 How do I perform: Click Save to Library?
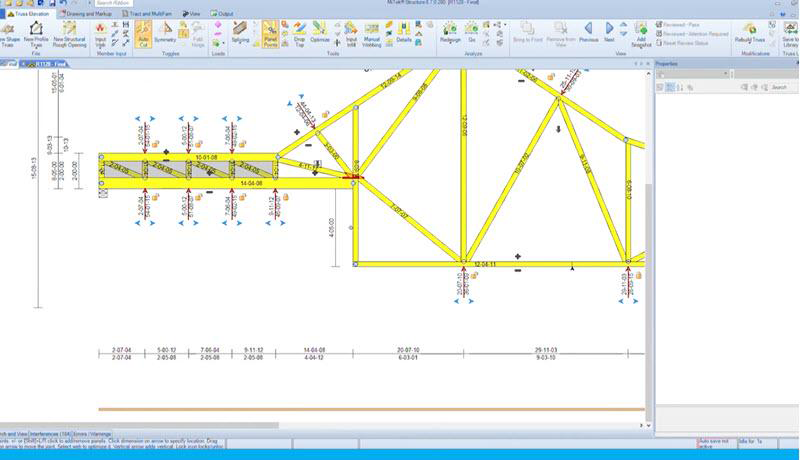790,34
